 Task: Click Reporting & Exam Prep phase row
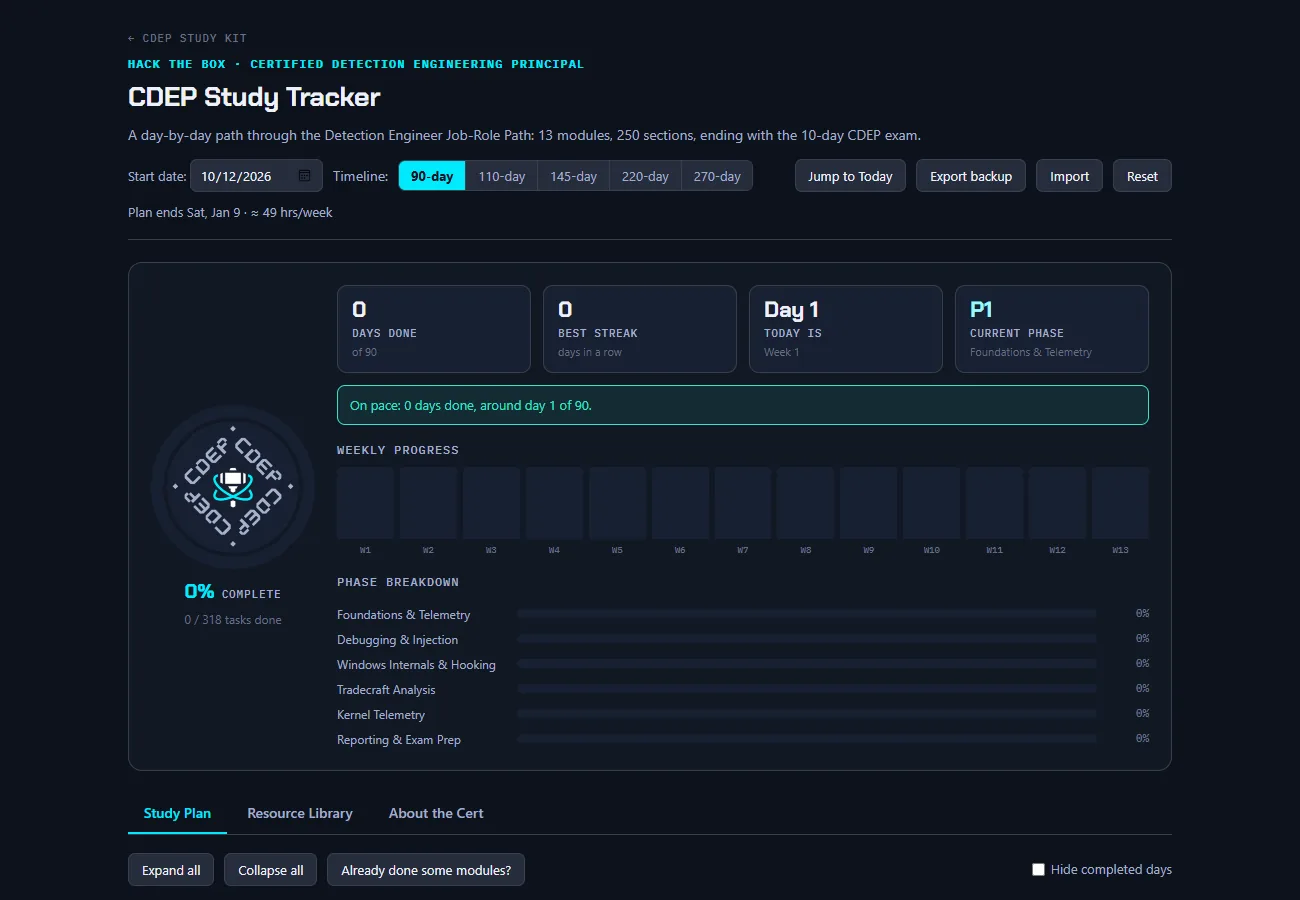743,740
